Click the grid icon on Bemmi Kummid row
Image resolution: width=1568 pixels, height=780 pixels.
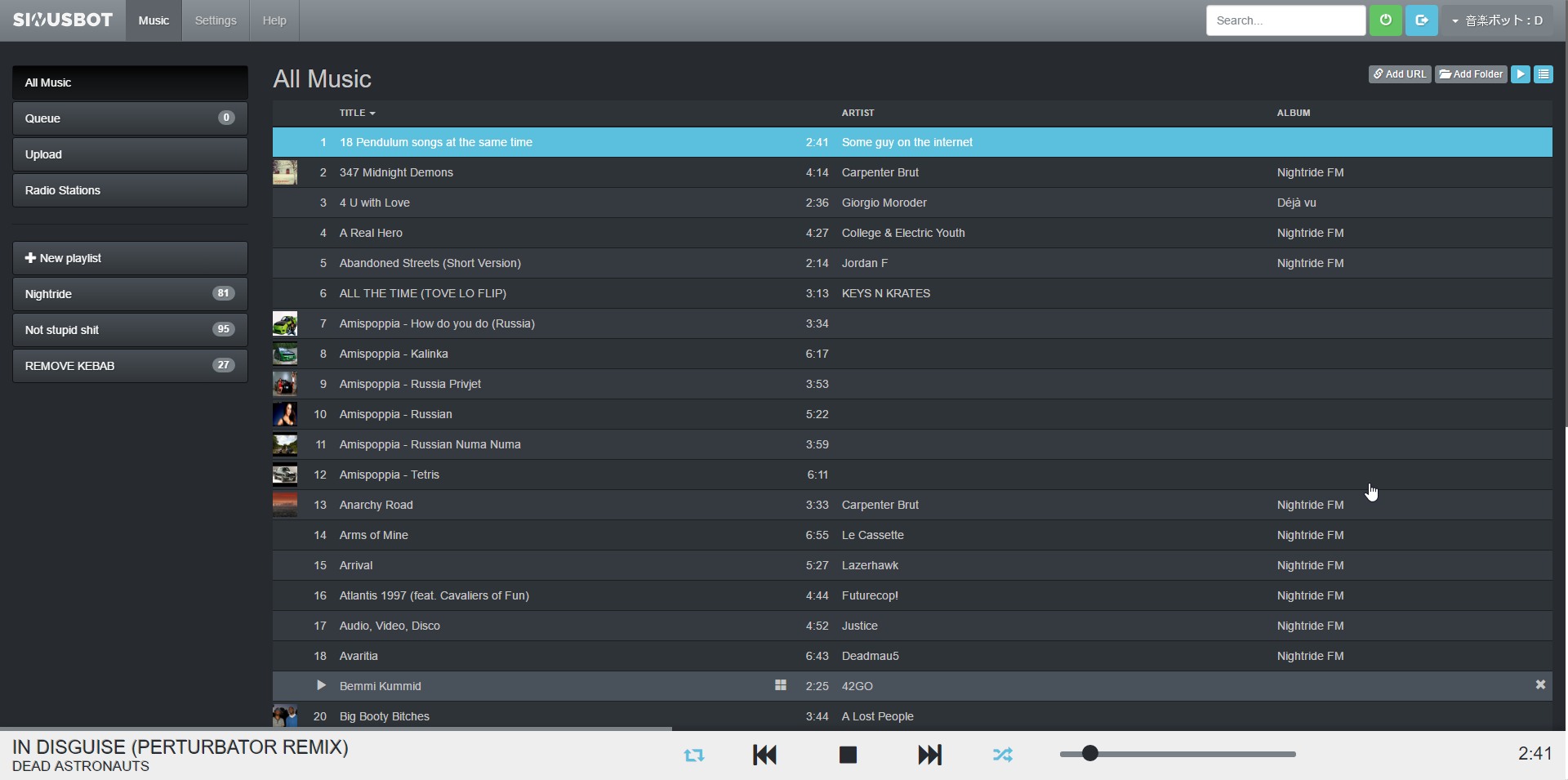pyautogui.click(x=781, y=685)
